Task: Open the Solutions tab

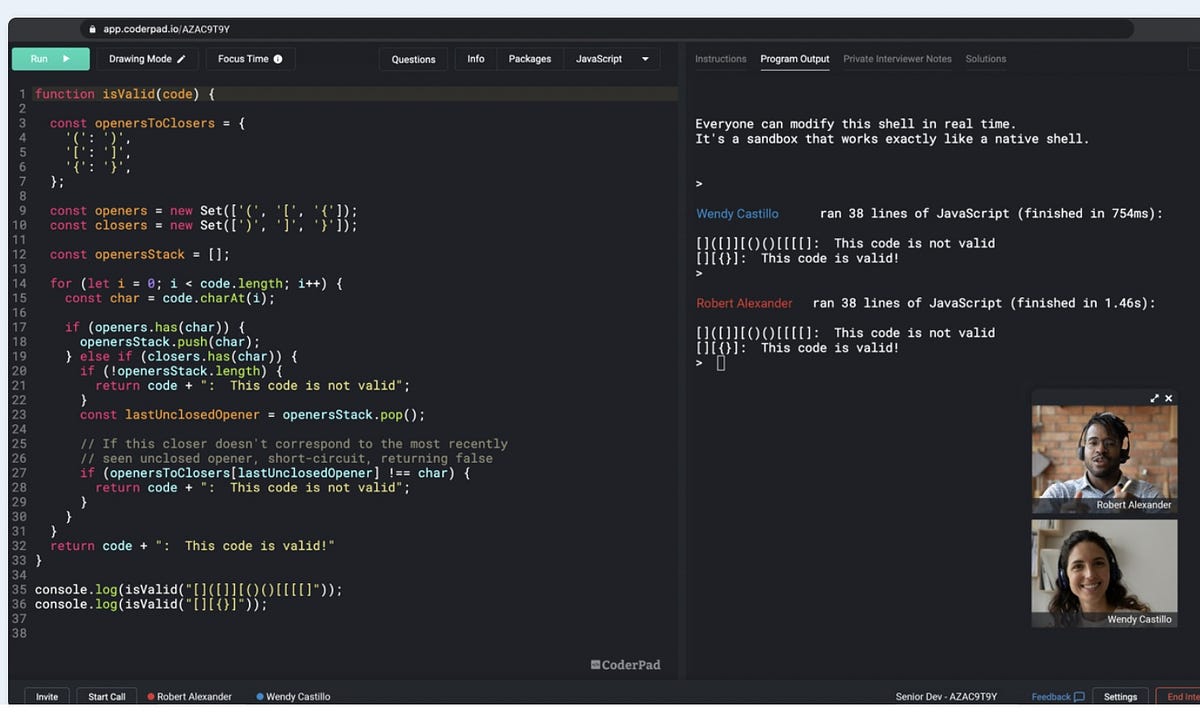Action: (x=986, y=59)
